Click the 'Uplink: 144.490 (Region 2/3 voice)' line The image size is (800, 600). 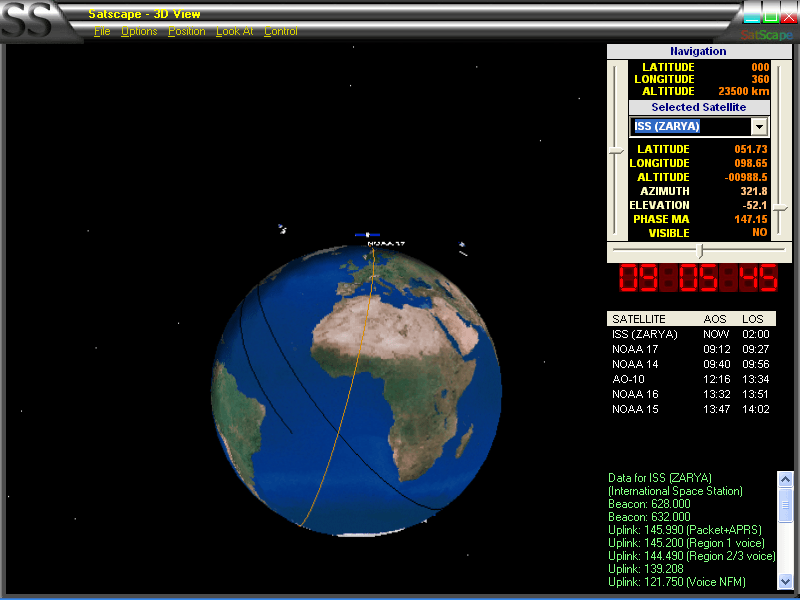click(692, 556)
